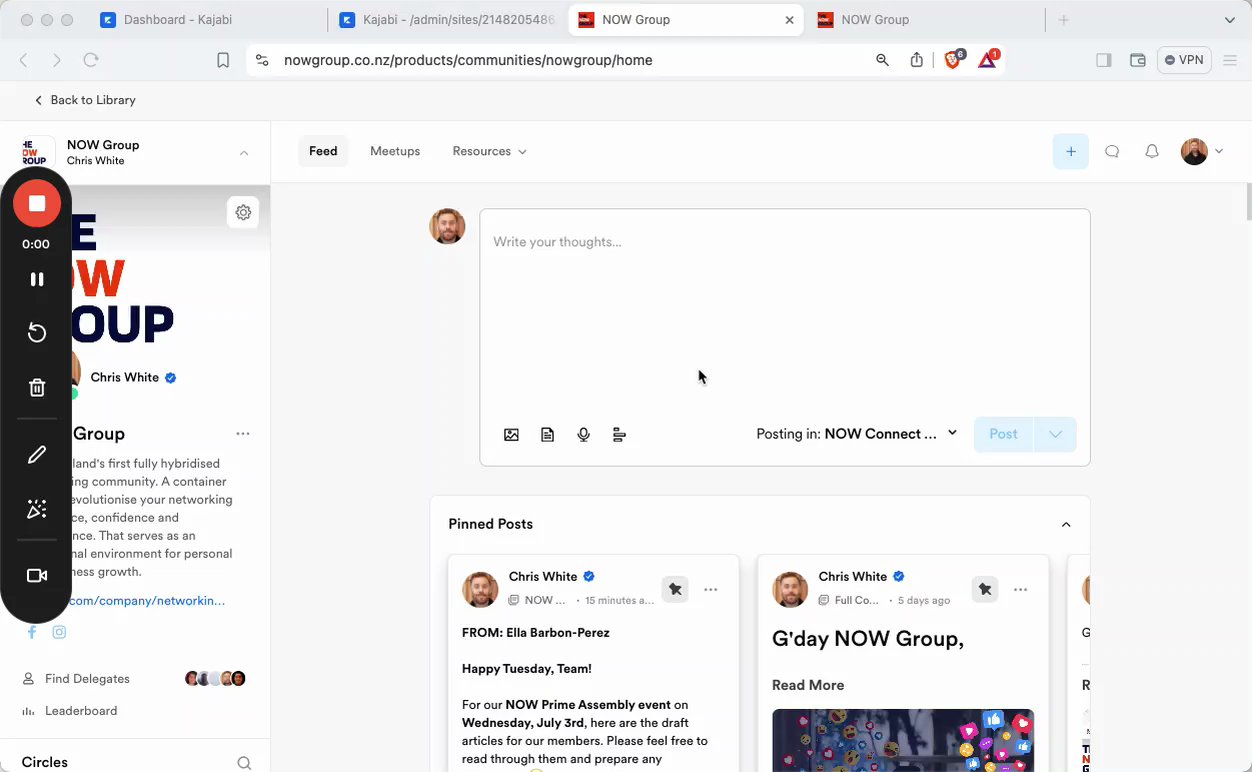Open browser zoom magnifier icon
Screen dimensions: 1252x772
(x=882, y=60)
